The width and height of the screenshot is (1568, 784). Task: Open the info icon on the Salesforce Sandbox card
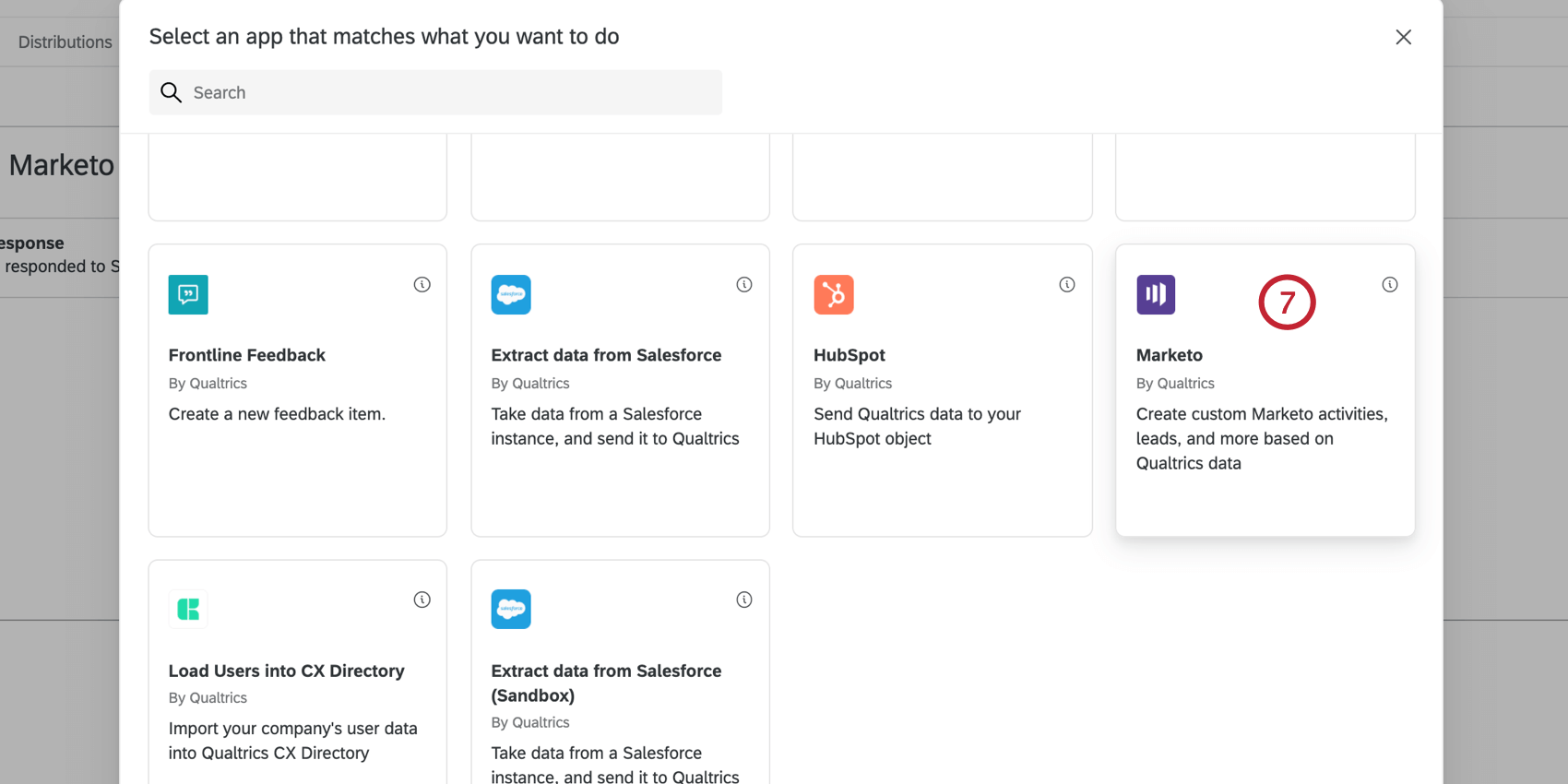tap(744, 600)
